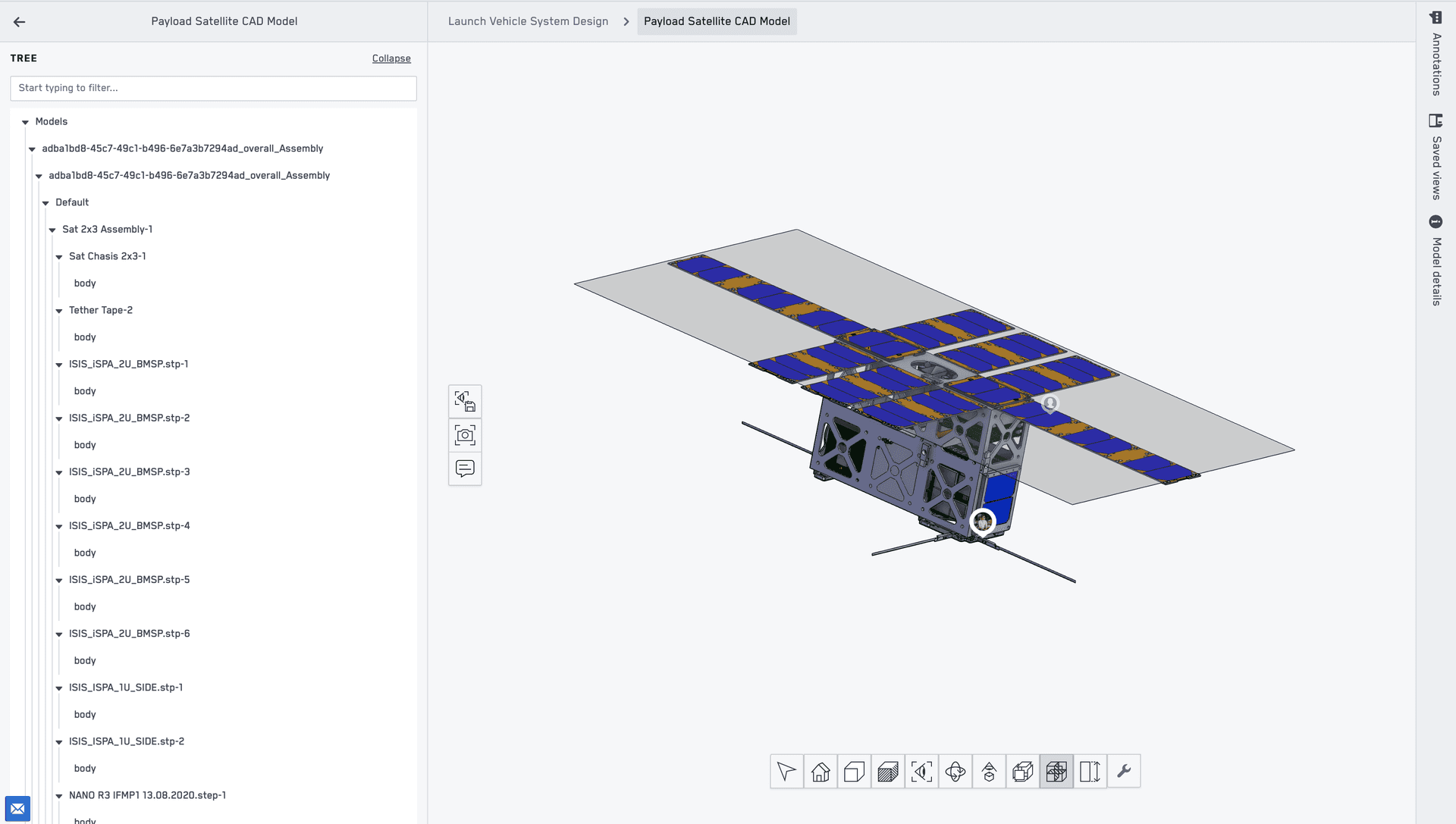Click the cube-with-faces display icon
The width and height of the screenshot is (1456, 824).
(1023, 772)
